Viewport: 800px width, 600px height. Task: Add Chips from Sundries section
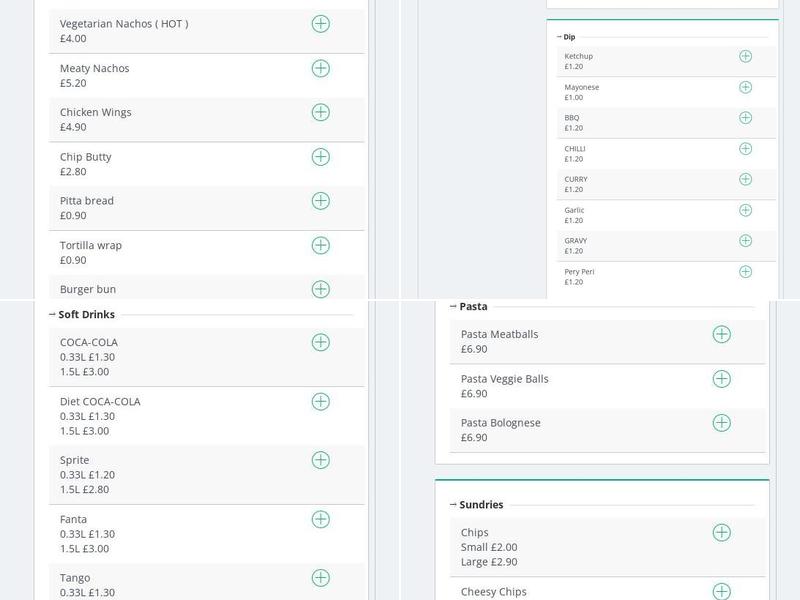pyautogui.click(x=721, y=533)
